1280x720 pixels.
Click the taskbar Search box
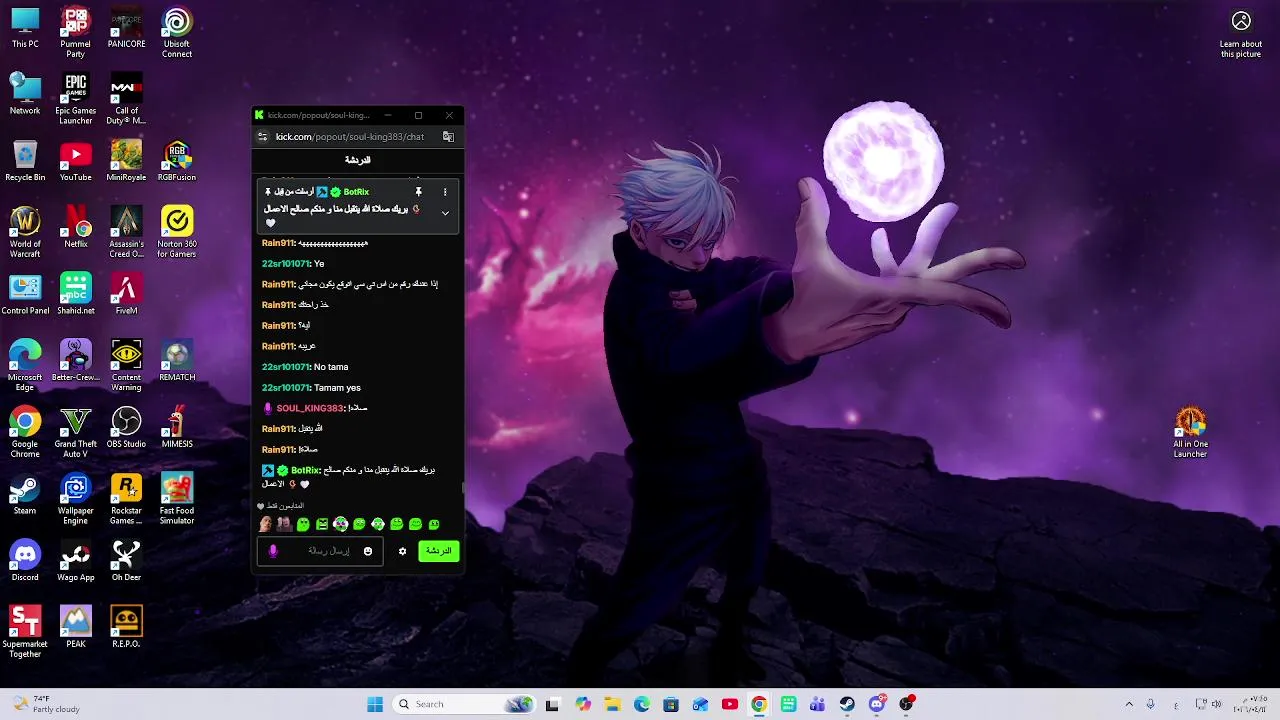click(465, 704)
